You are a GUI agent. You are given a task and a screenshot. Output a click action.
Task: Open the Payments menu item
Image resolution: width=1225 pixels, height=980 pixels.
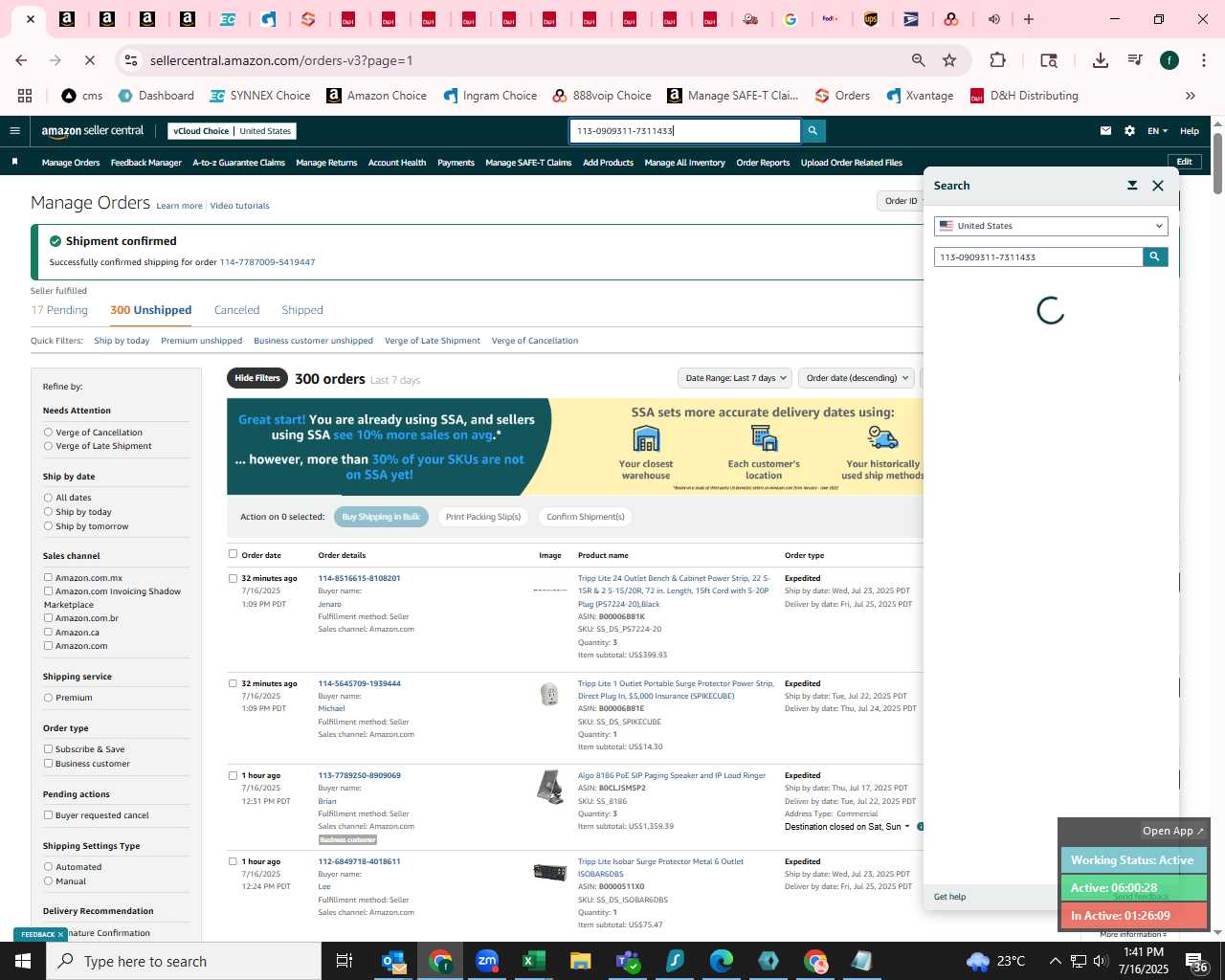[x=456, y=163]
